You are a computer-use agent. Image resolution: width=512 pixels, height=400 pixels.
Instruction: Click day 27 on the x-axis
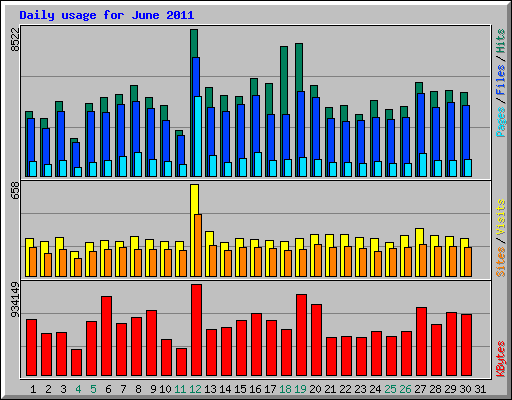[x=420, y=389]
